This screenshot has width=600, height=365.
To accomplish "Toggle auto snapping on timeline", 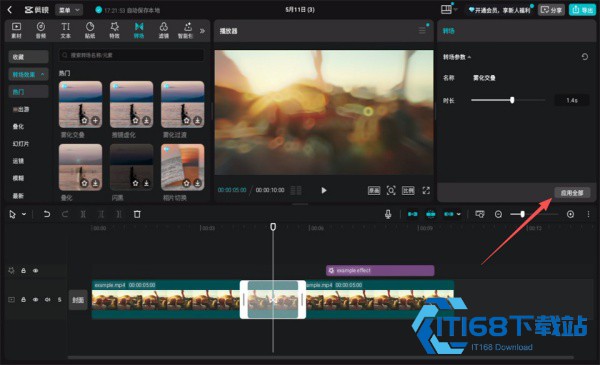I will (431, 214).
